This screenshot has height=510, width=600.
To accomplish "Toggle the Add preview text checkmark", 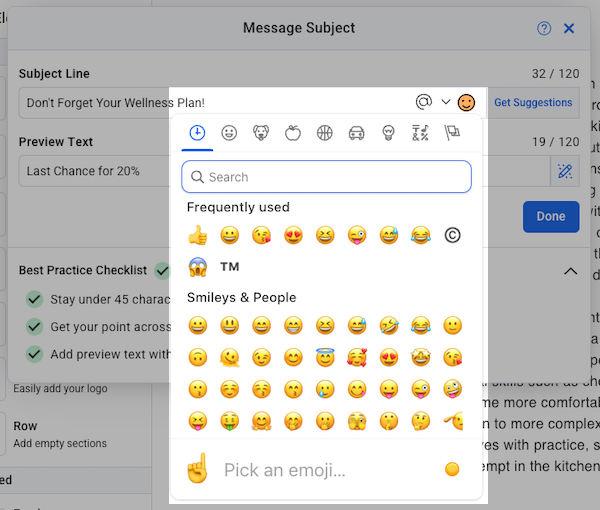I will click(x=34, y=353).
